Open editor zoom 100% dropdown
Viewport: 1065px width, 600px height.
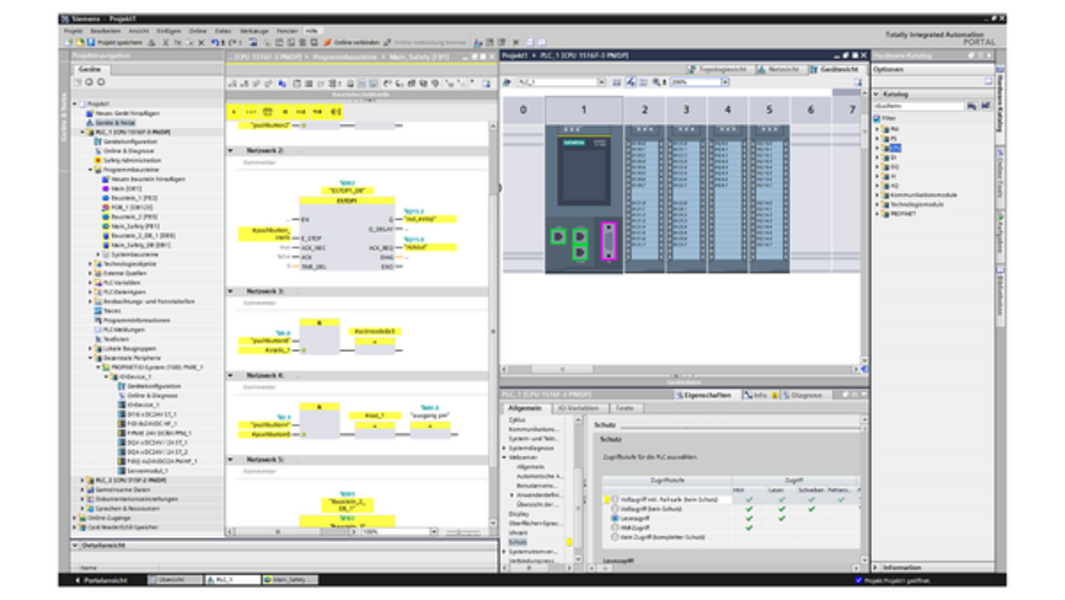coord(434,532)
